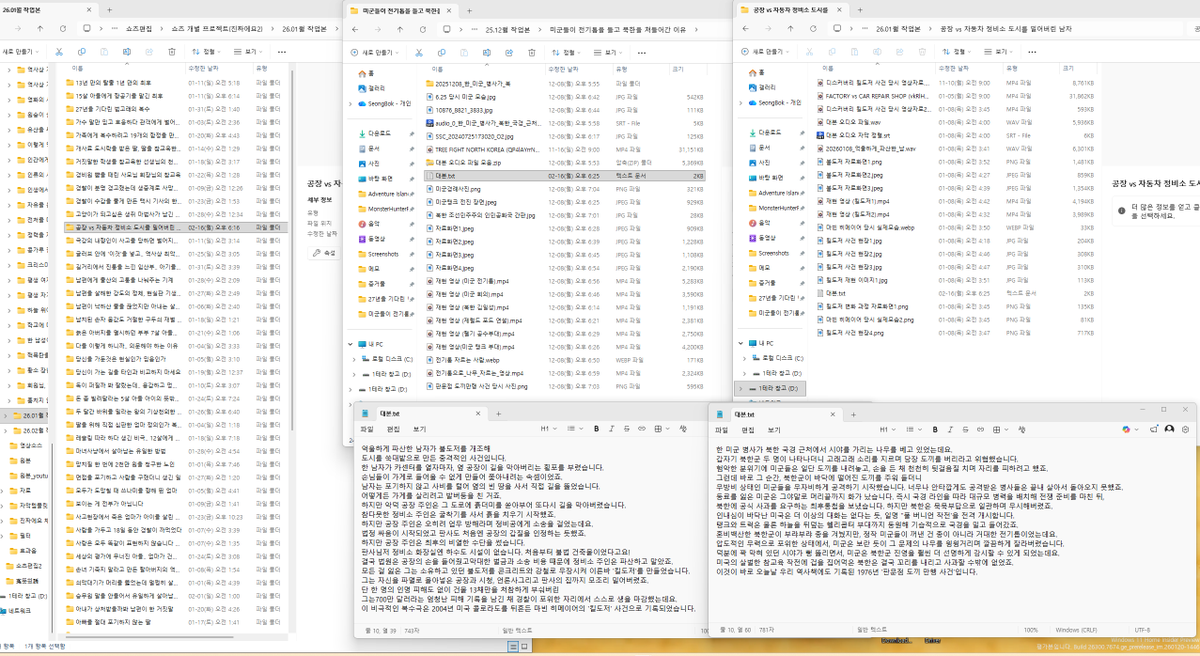Toggle strikethrough in the left Notepad

626,428
